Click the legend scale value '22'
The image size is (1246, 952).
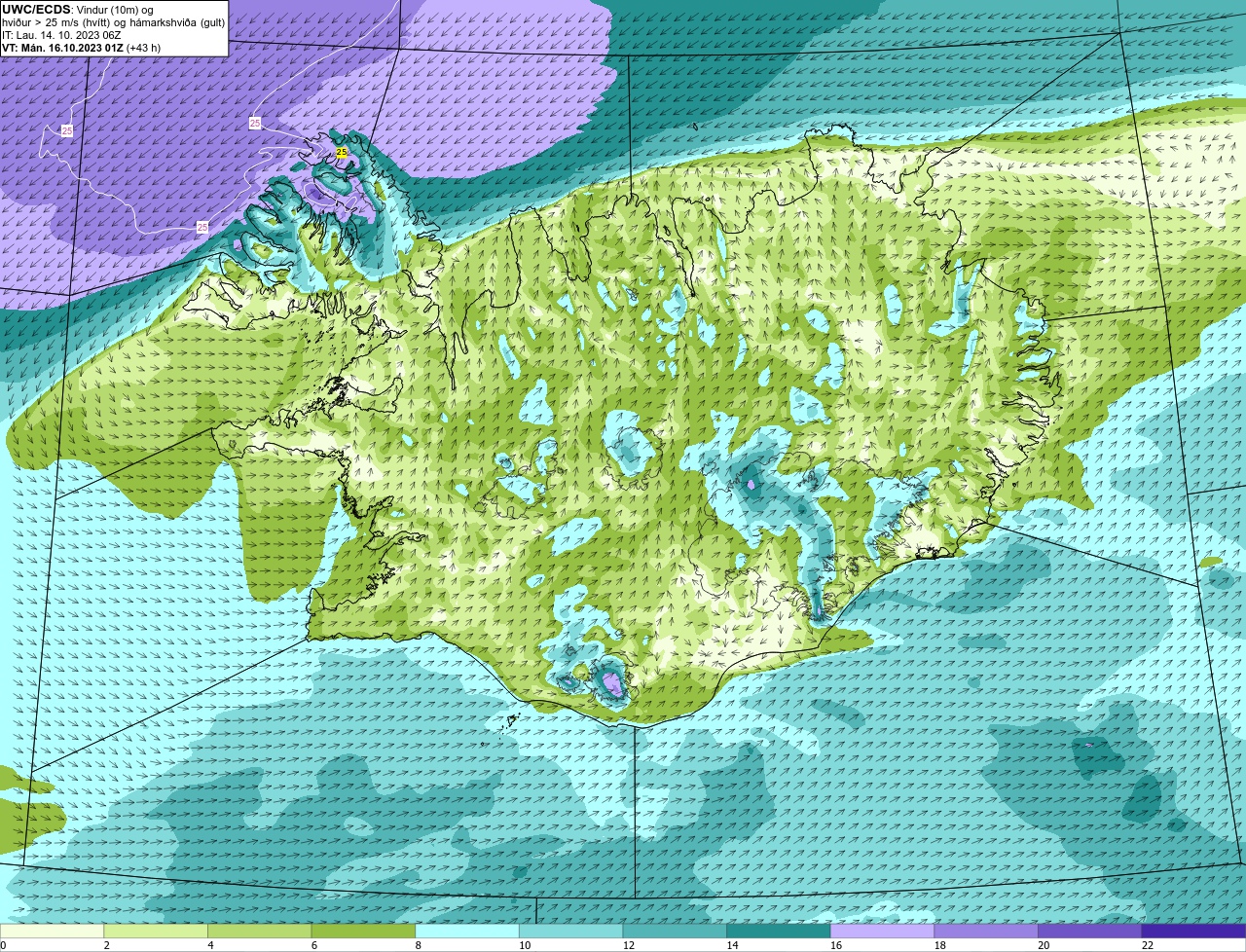coord(1148,945)
